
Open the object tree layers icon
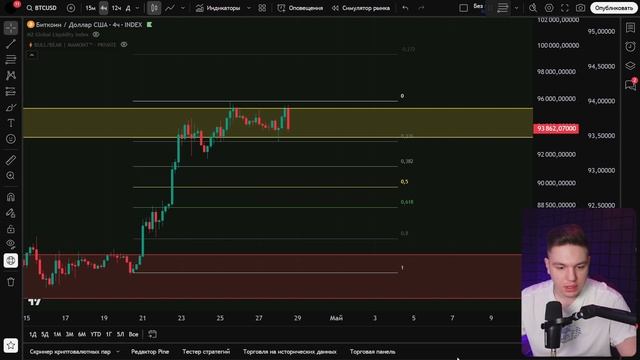point(630,66)
